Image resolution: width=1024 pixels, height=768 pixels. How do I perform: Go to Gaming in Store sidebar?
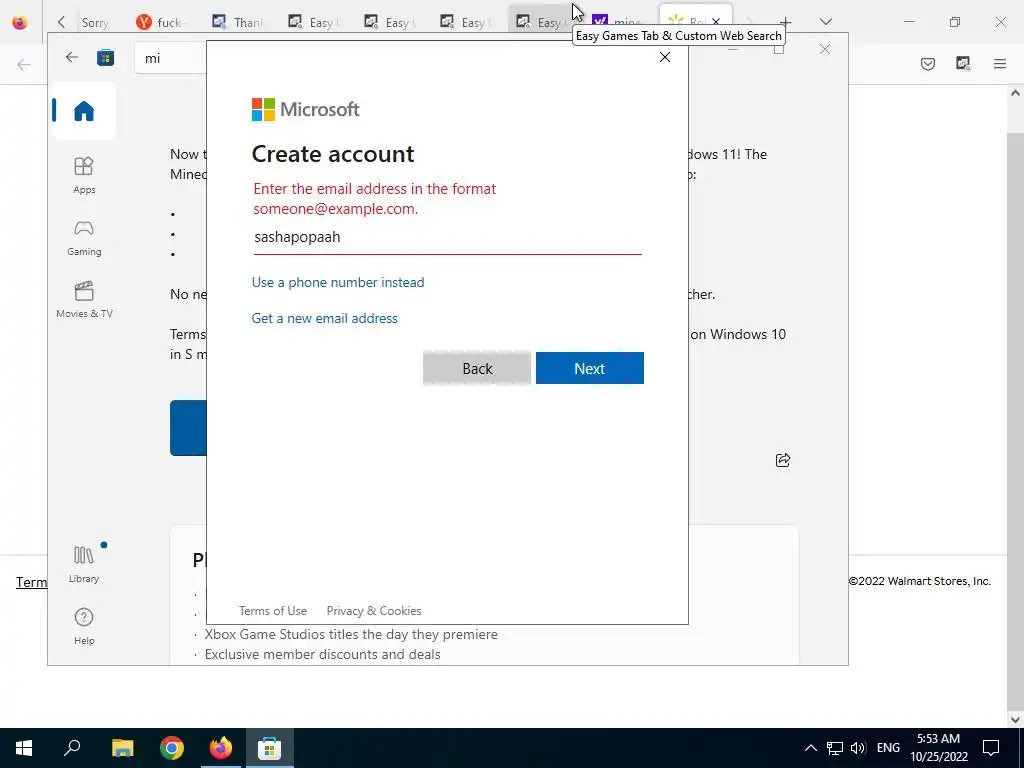tap(84, 237)
